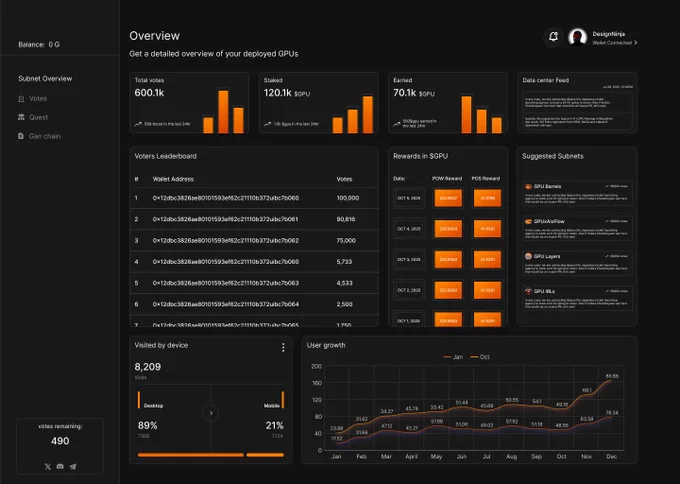
Task: Click the trend arrow in Earned card
Action: (x=397, y=124)
